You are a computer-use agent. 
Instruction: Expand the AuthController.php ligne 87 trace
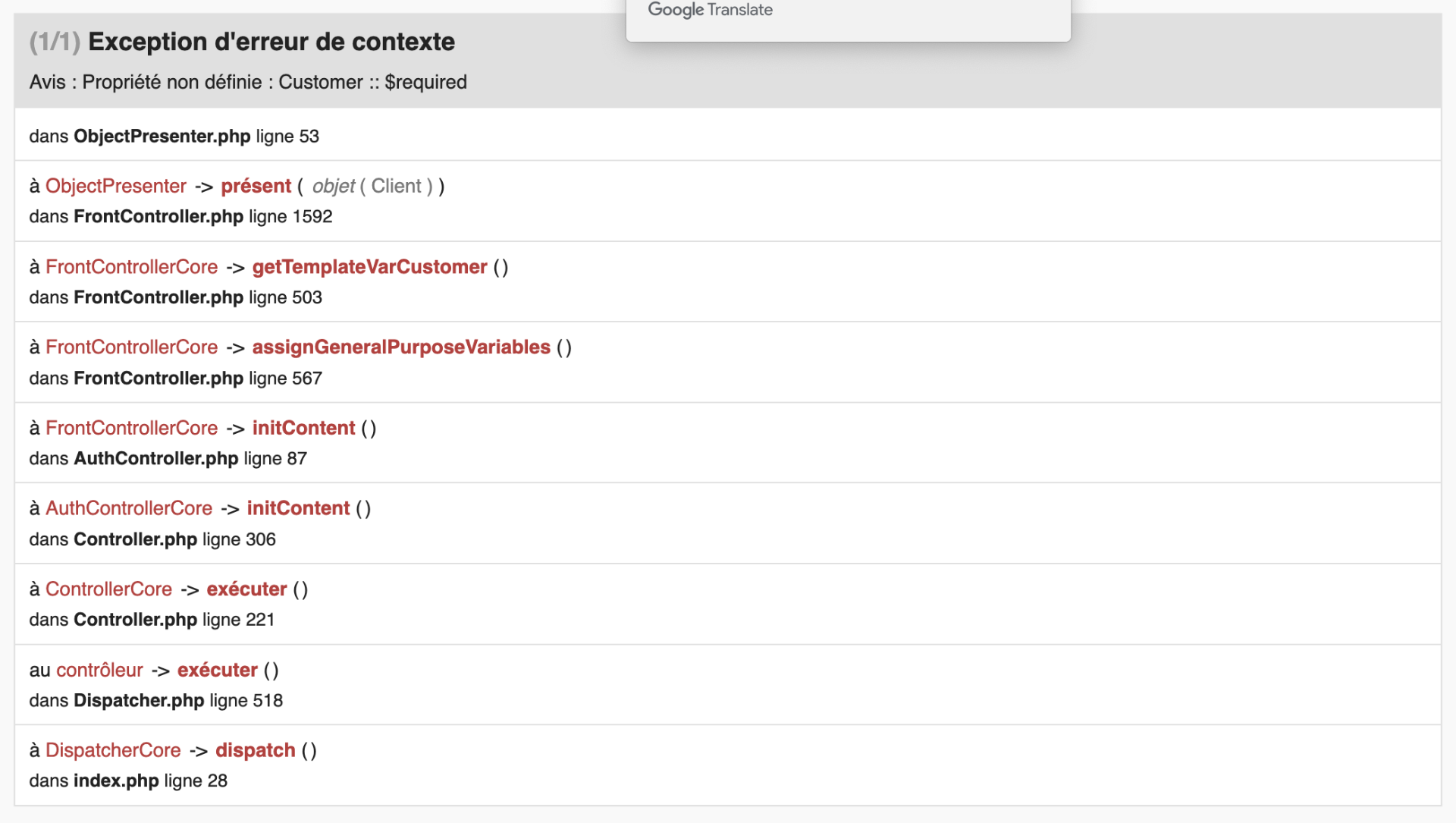click(168, 459)
